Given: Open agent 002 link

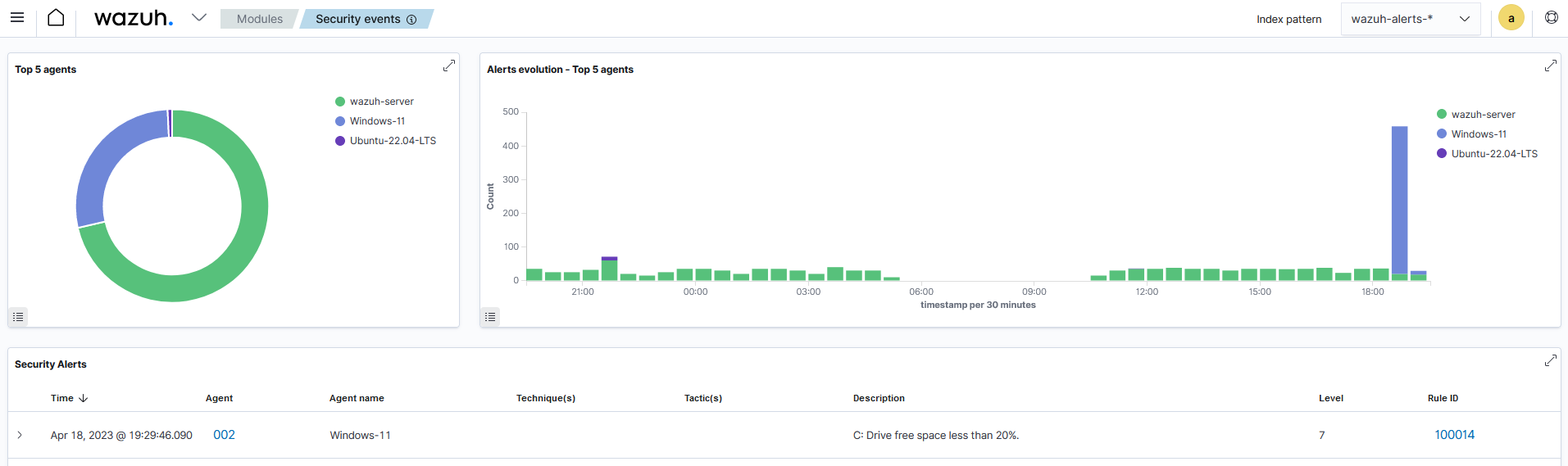Looking at the screenshot, I should click(224, 435).
